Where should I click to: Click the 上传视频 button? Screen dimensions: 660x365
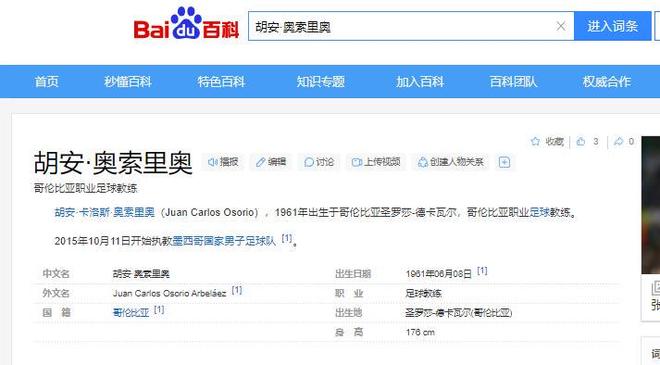(x=376, y=162)
